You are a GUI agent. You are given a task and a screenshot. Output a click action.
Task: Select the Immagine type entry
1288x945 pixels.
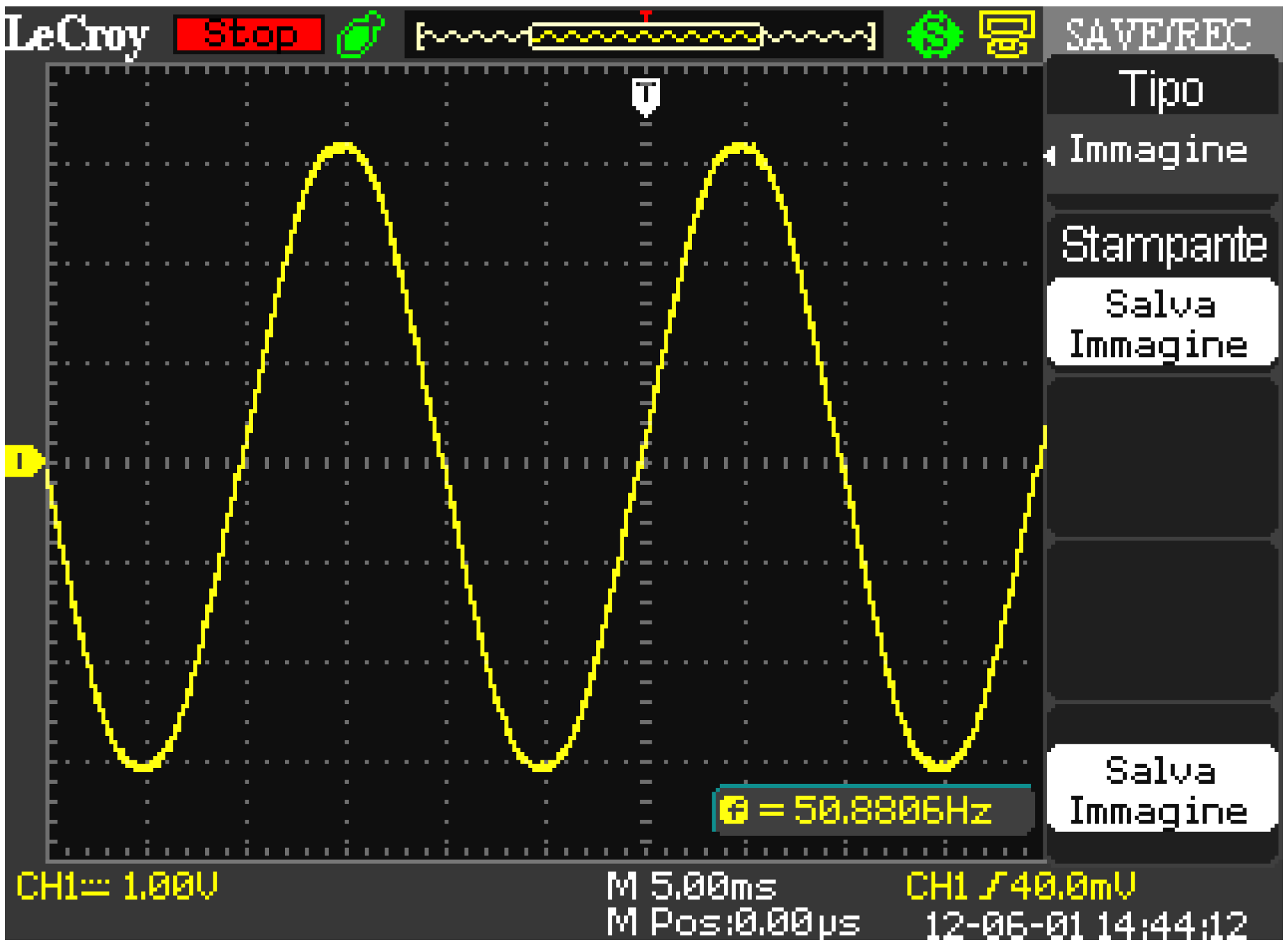tap(1158, 151)
